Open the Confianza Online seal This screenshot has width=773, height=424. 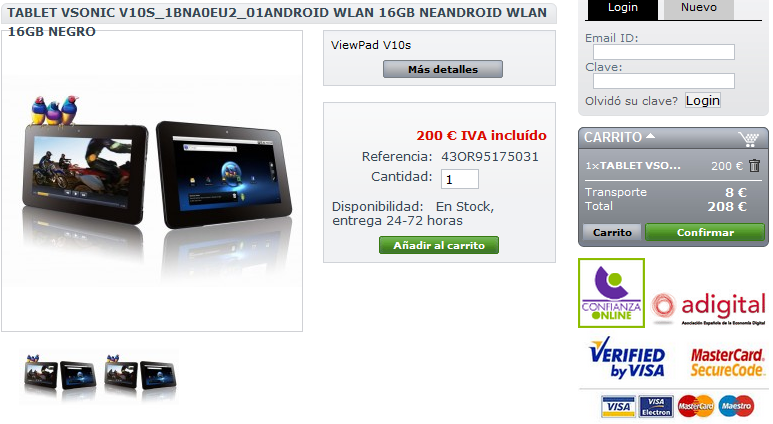pos(611,293)
